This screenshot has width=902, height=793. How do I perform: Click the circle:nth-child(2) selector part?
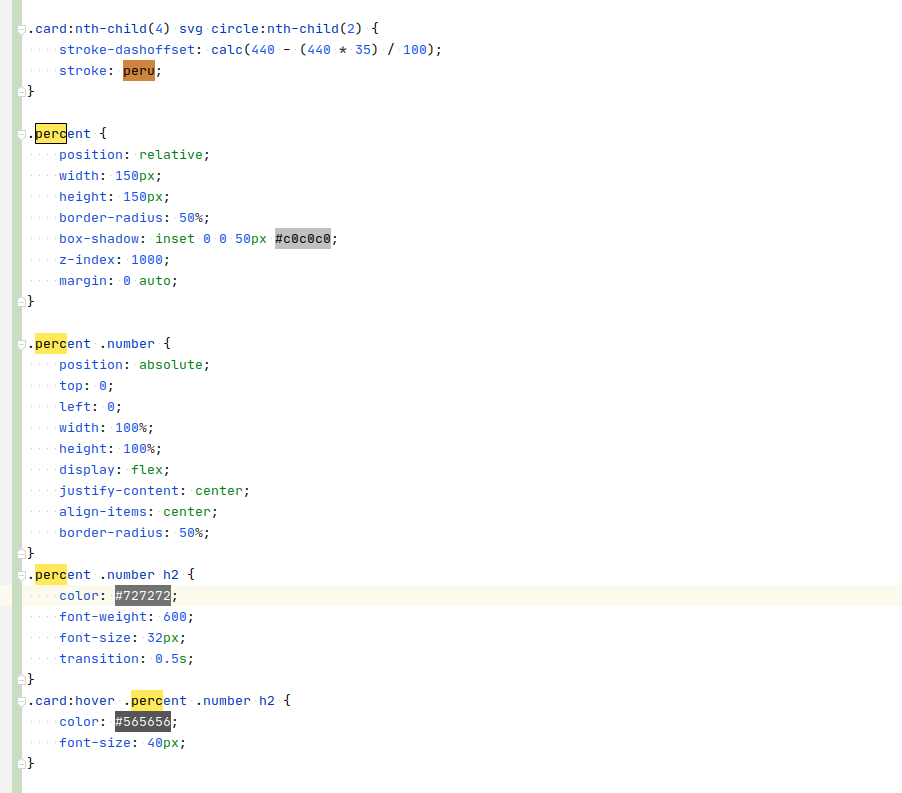pos(286,29)
